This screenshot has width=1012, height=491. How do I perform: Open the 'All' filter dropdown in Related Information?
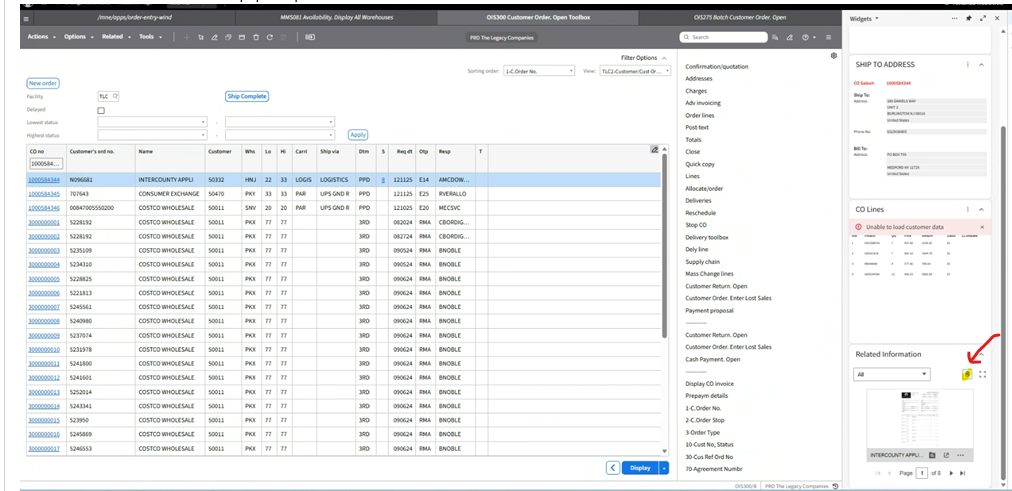click(x=891, y=374)
